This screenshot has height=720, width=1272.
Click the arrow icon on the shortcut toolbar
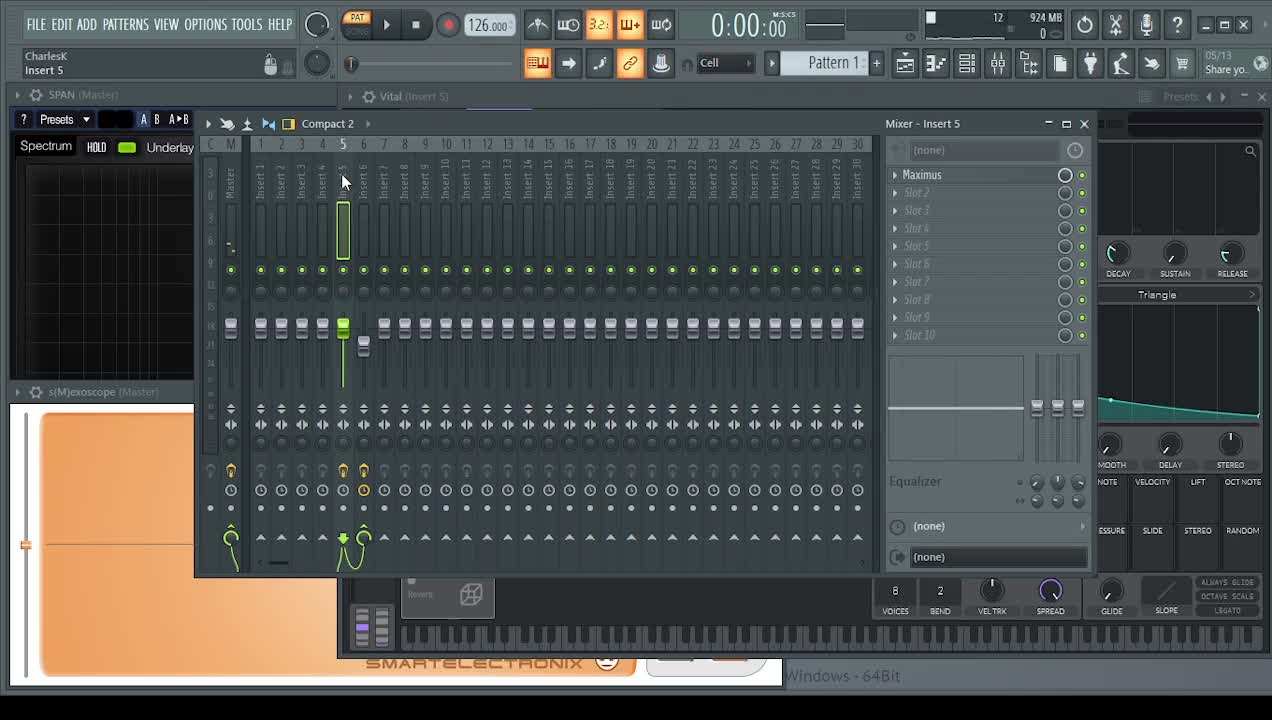[568, 64]
